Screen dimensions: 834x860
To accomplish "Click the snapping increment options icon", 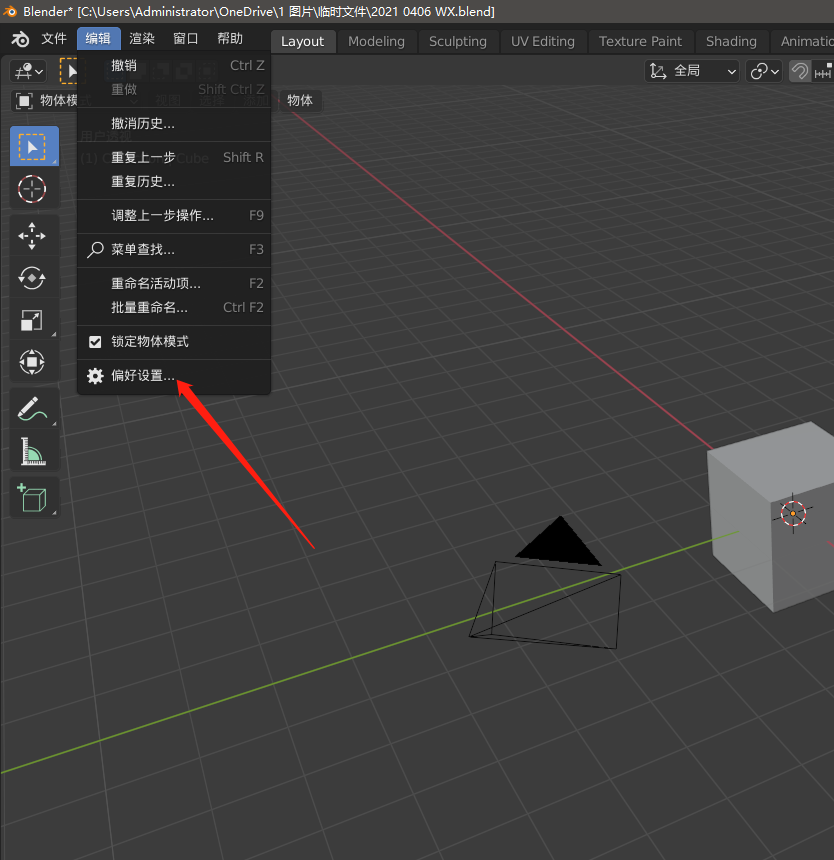I will click(x=823, y=71).
